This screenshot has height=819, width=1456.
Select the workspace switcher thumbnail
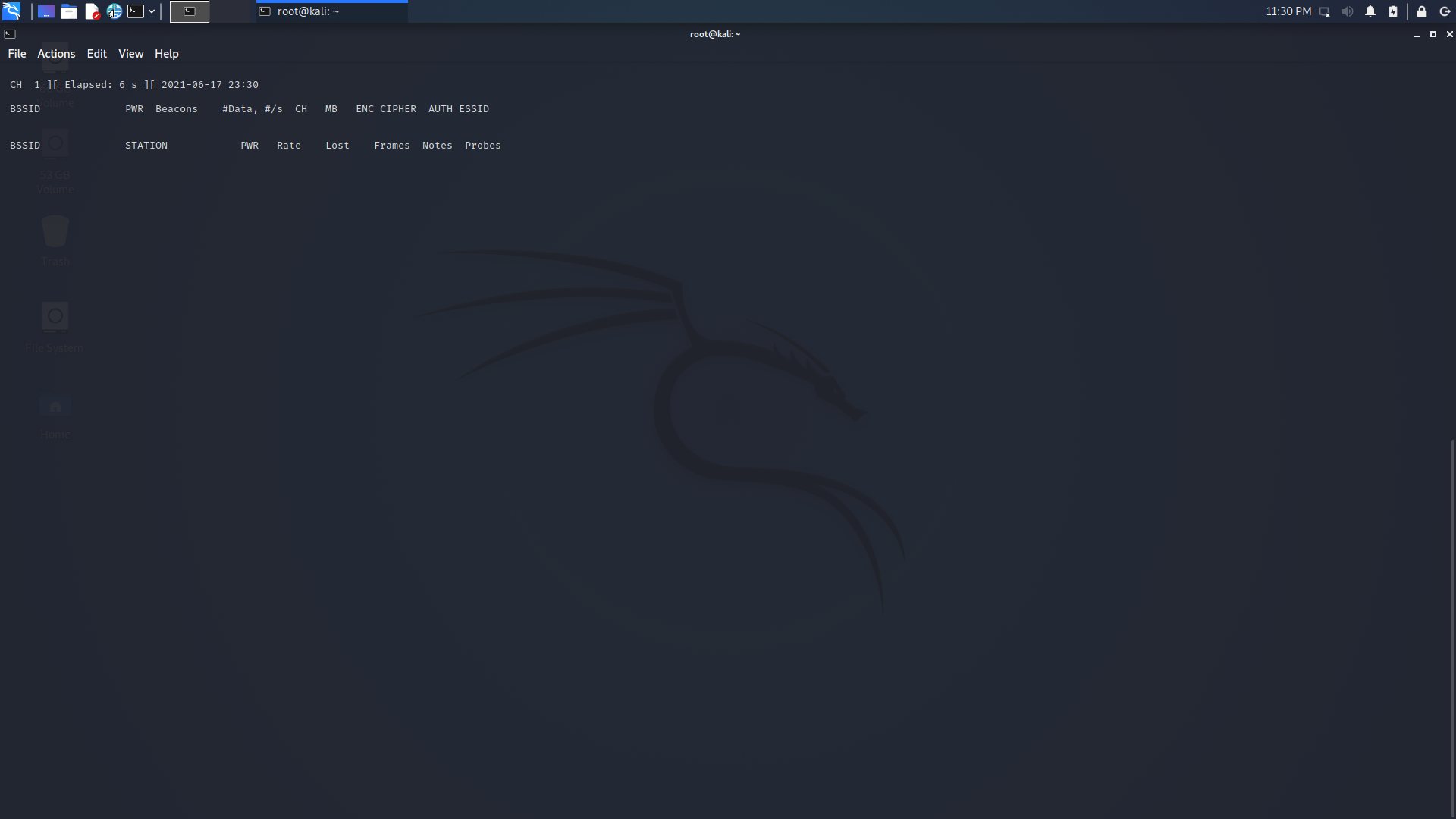(x=190, y=11)
